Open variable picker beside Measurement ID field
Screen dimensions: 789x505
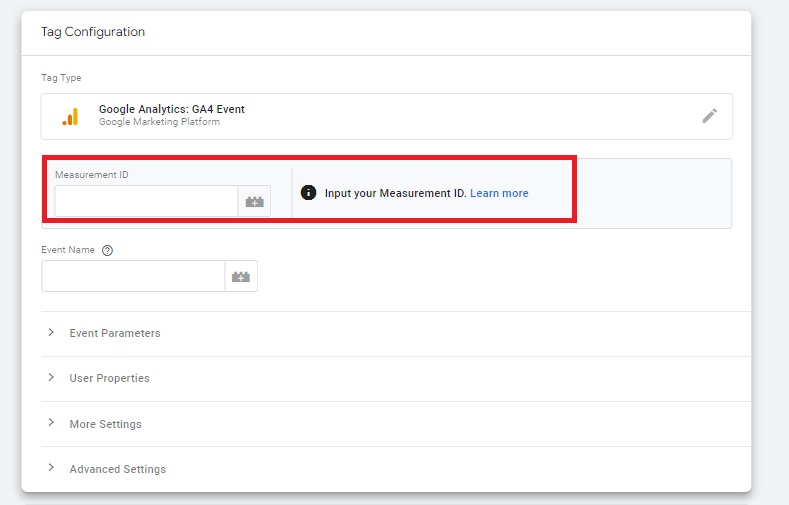point(254,201)
